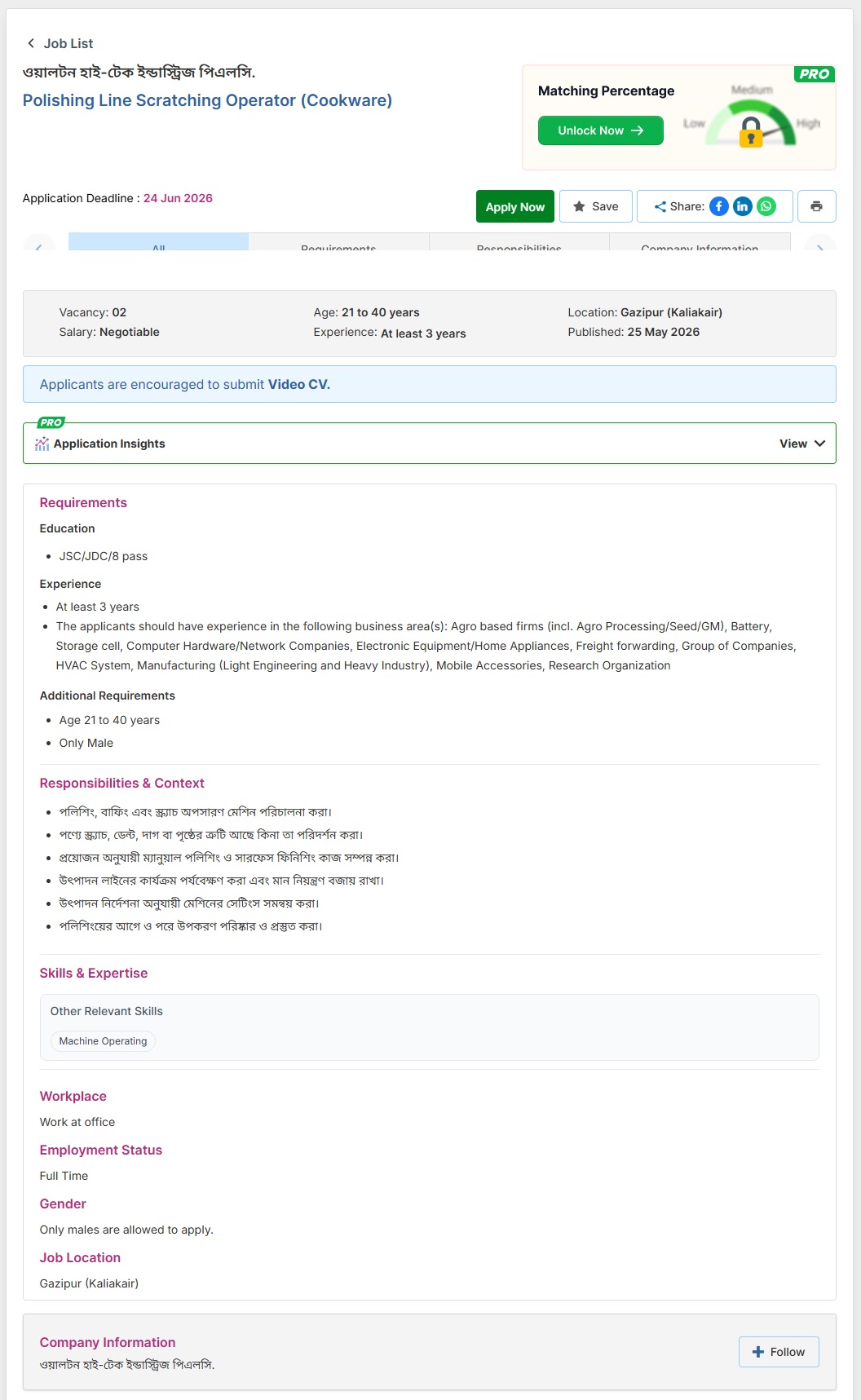Screen dimensions: 861x1400
Task: Open the Video CV link
Action: tap(299, 384)
